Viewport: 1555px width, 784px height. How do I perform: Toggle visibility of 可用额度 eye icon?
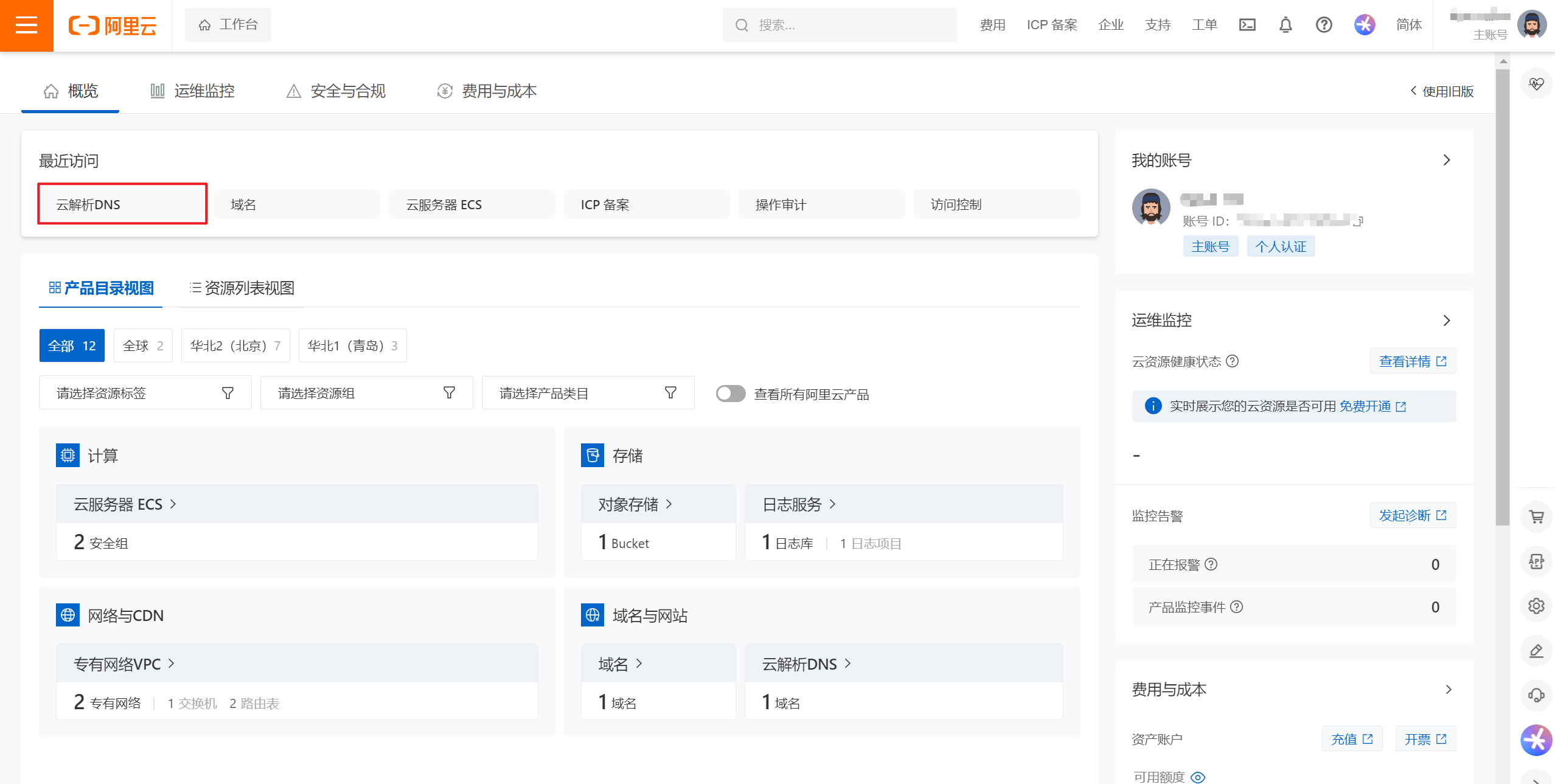click(1198, 777)
